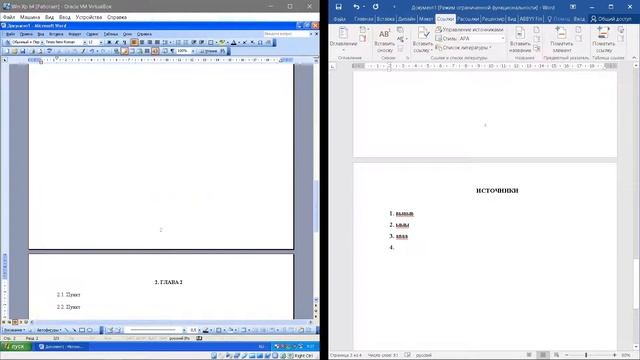Open Машина menu in VirtualBox

click(30, 17)
